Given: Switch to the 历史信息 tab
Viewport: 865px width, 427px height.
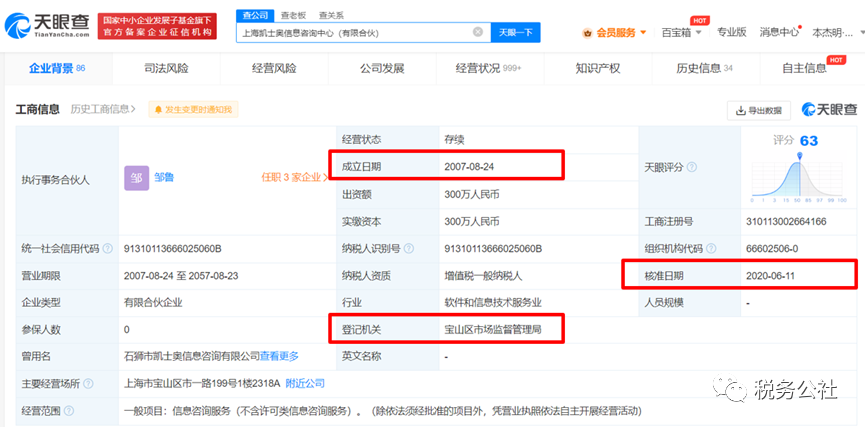Looking at the screenshot, I should click(704, 68).
